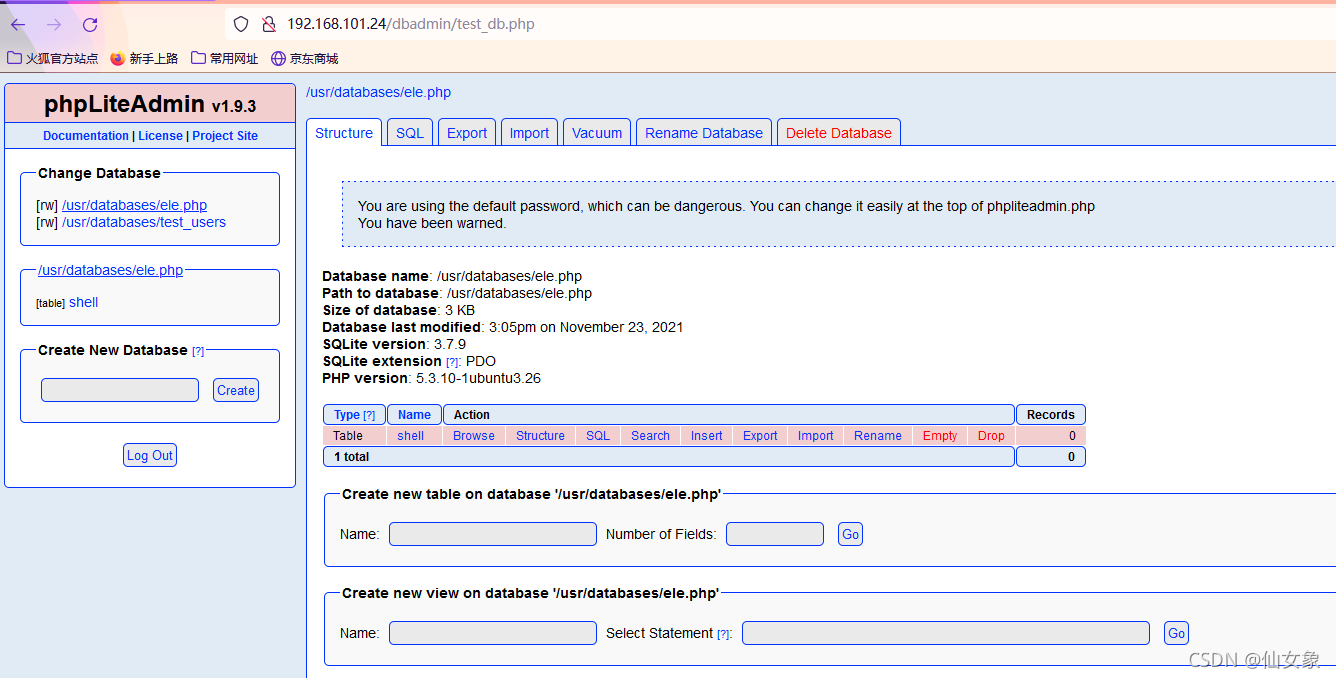The image size is (1336, 678).
Task: Click Import action in the shell row
Action: coord(816,436)
